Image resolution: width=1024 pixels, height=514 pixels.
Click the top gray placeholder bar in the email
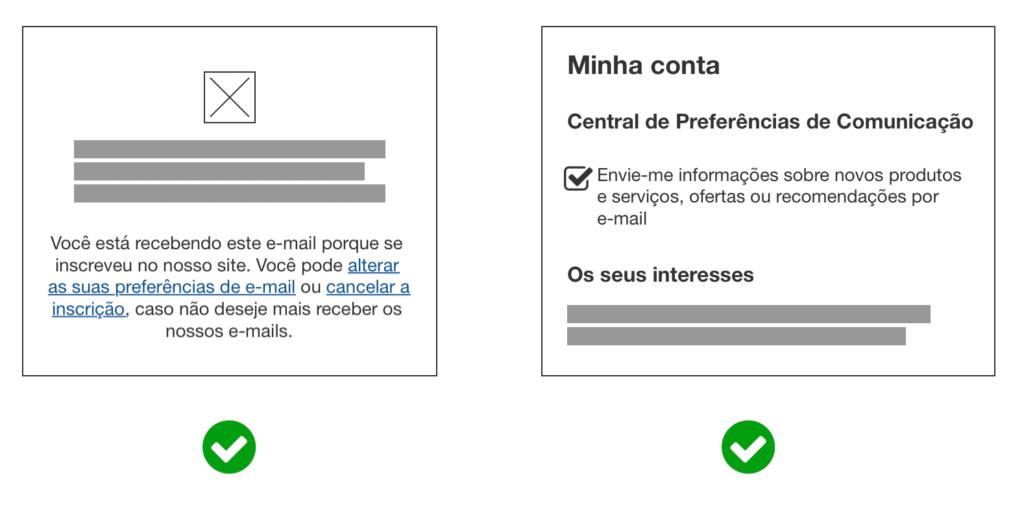click(229, 149)
